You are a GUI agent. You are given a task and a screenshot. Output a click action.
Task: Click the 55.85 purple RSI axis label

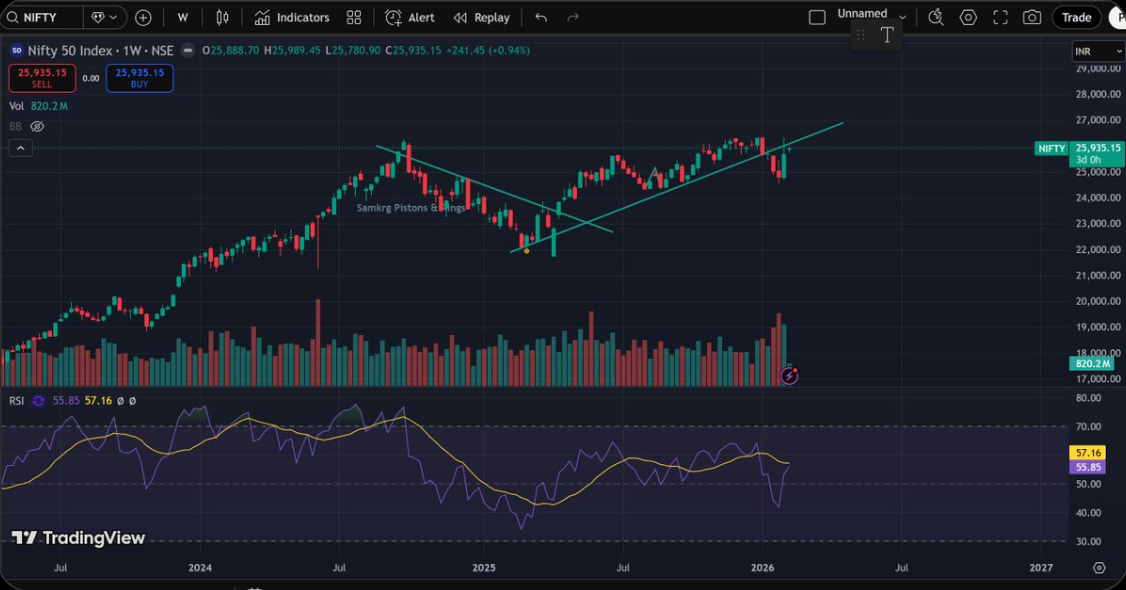coord(1089,467)
